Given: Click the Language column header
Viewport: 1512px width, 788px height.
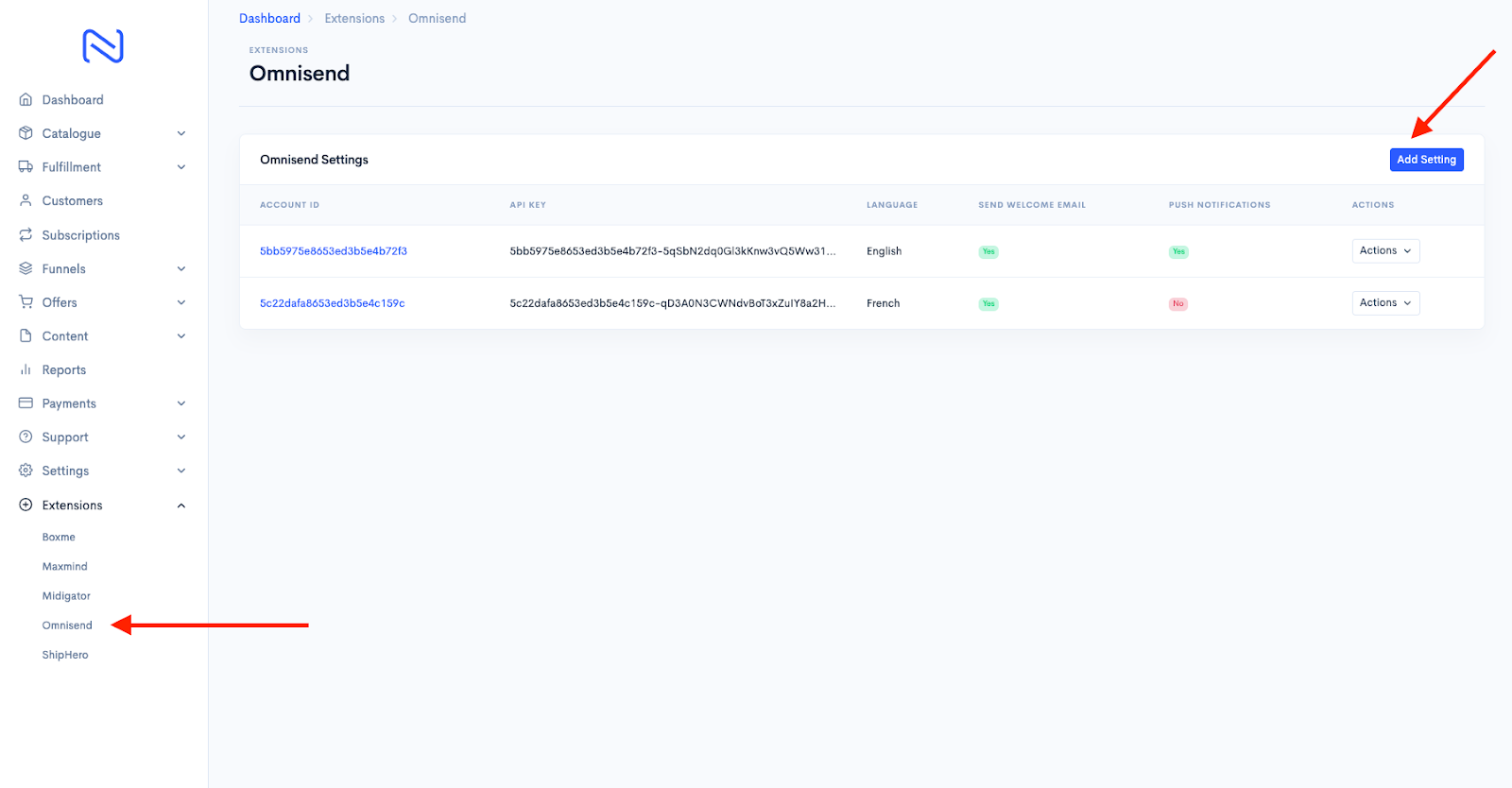Looking at the screenshot, I should (892, 205).
